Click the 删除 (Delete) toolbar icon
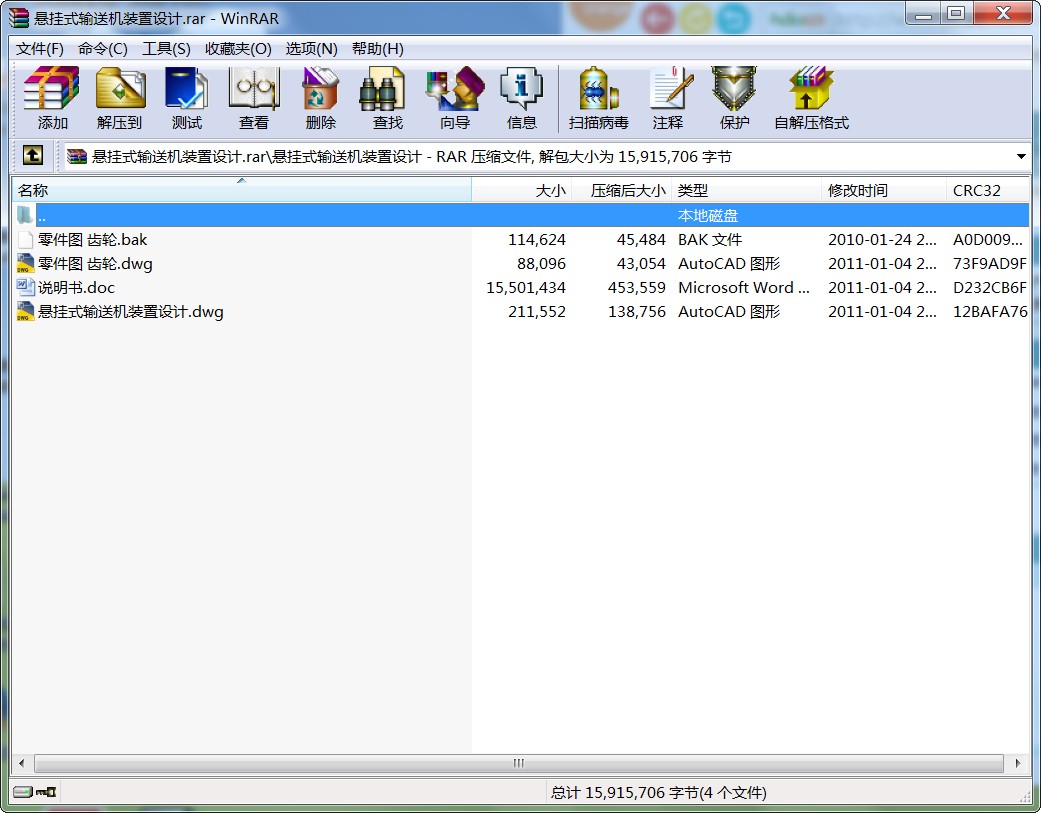The width and height of the screenshot is (1041, 813). click(x=321, y=88)
